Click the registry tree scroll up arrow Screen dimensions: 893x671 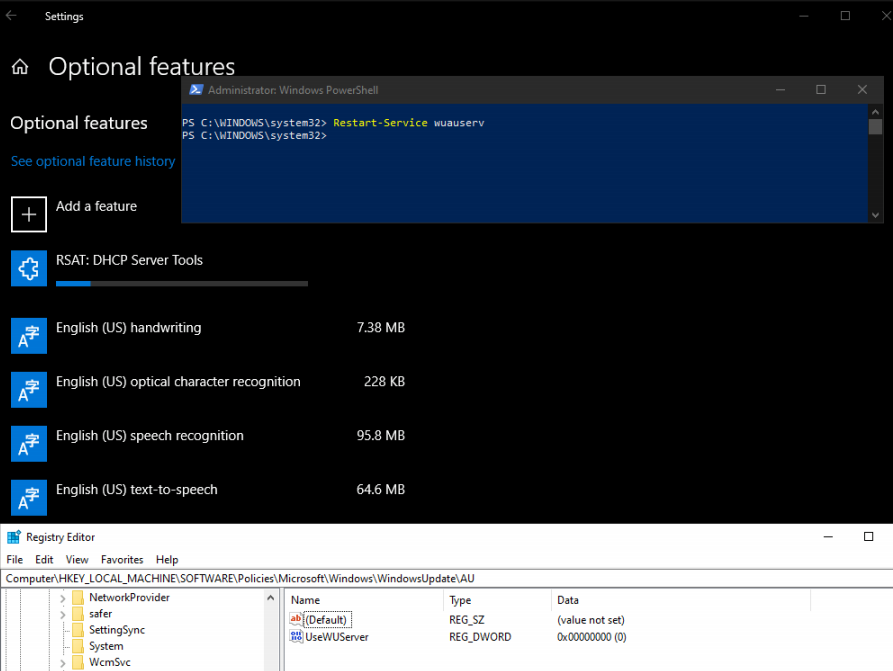coord(271,598)
